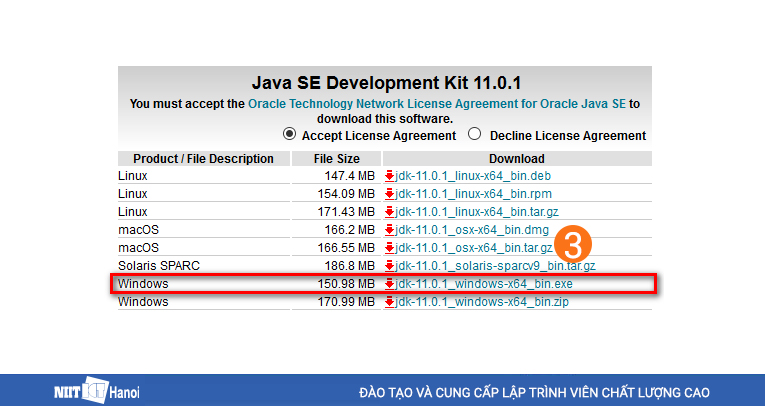765x406 pixels.
Task: Download jdk-11.0.1_windows-x64_bin.zip link
Action: point(482,302)
